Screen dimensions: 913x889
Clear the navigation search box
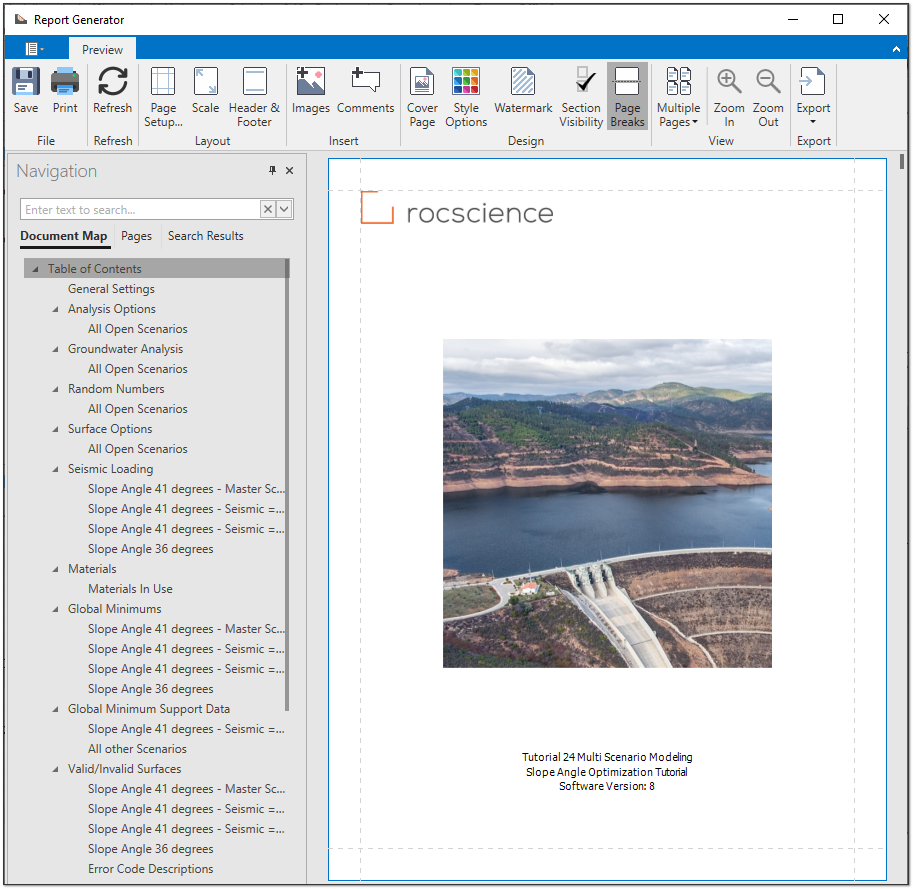[x=267, y=210]
